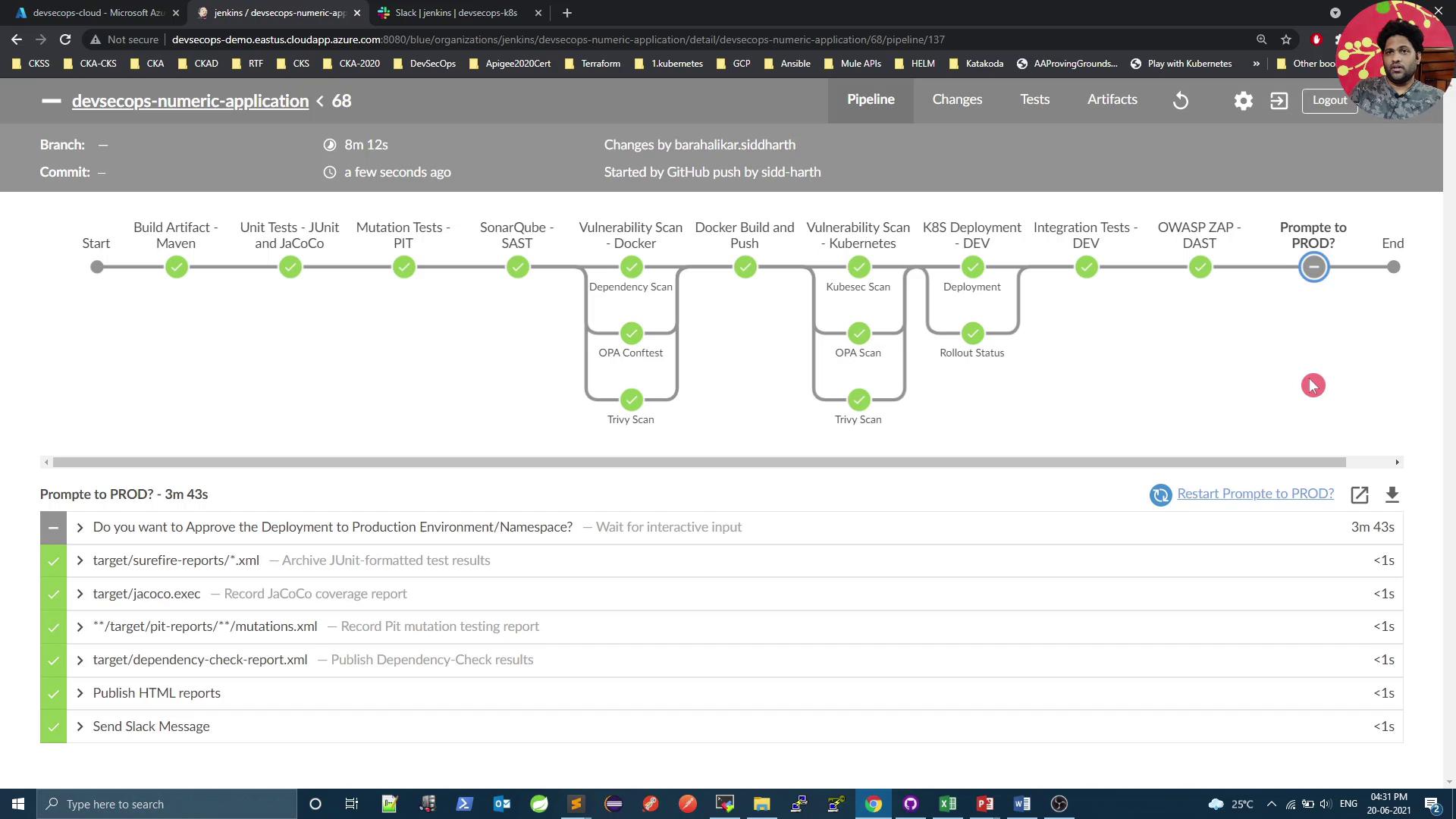Expand the Approve Deployment to Production step

point(80,527)
